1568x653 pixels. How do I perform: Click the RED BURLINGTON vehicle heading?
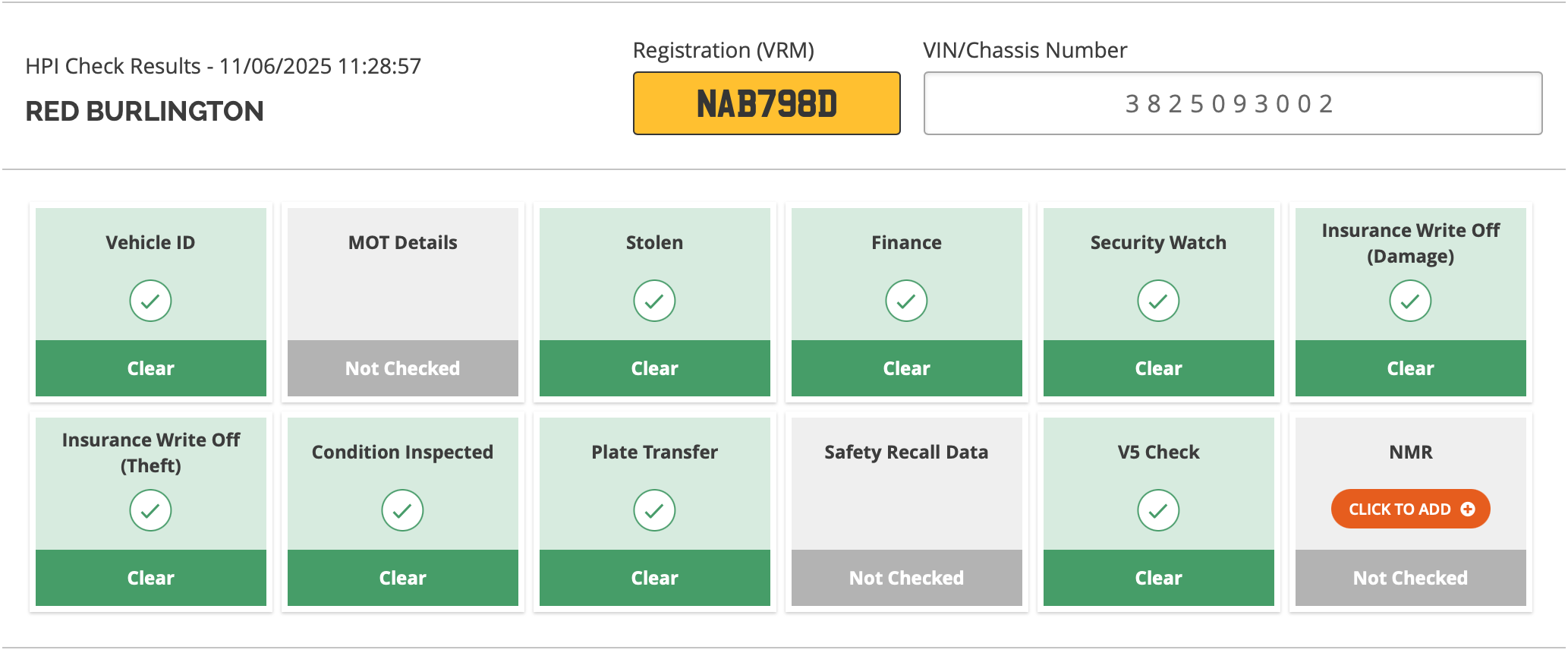144,112
